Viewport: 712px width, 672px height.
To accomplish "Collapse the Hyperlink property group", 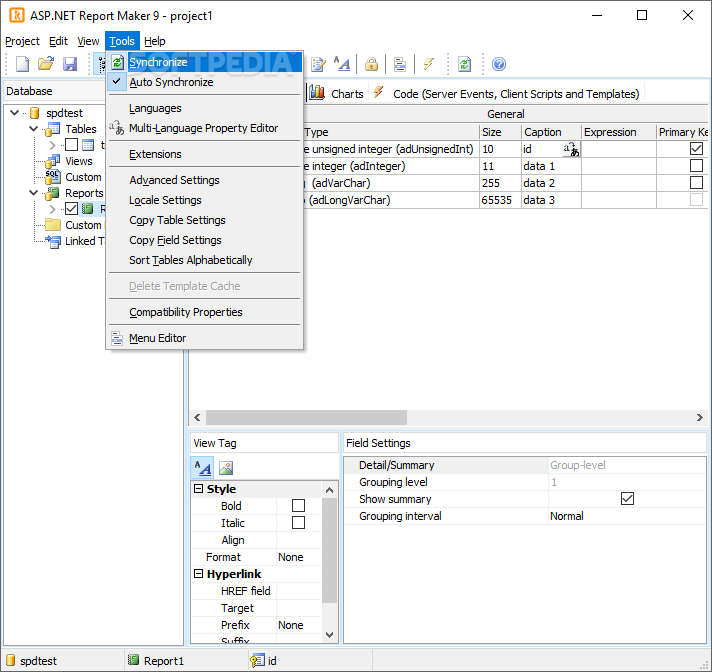I will [x=198, y=573].
